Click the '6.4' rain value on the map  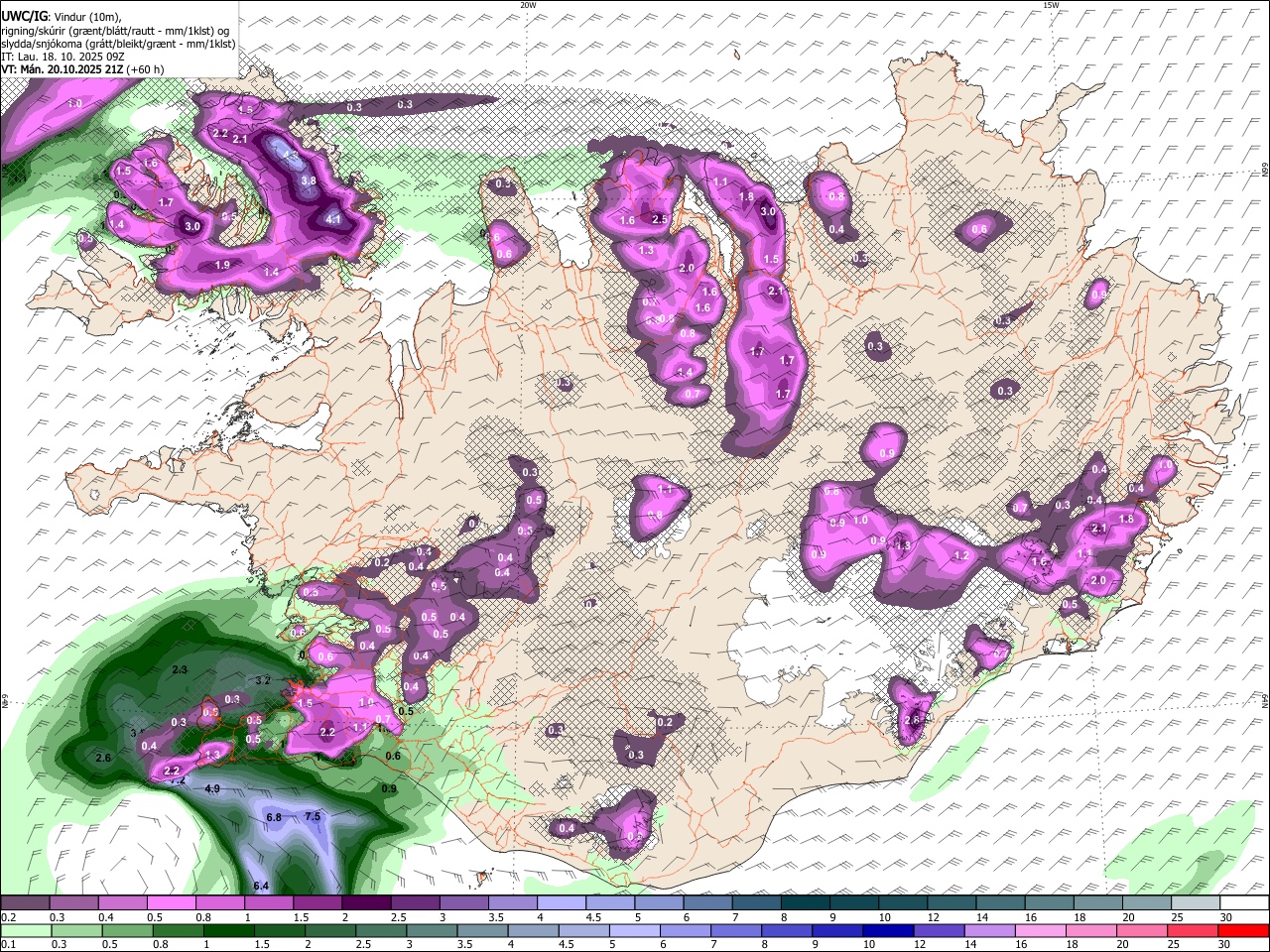262,886
